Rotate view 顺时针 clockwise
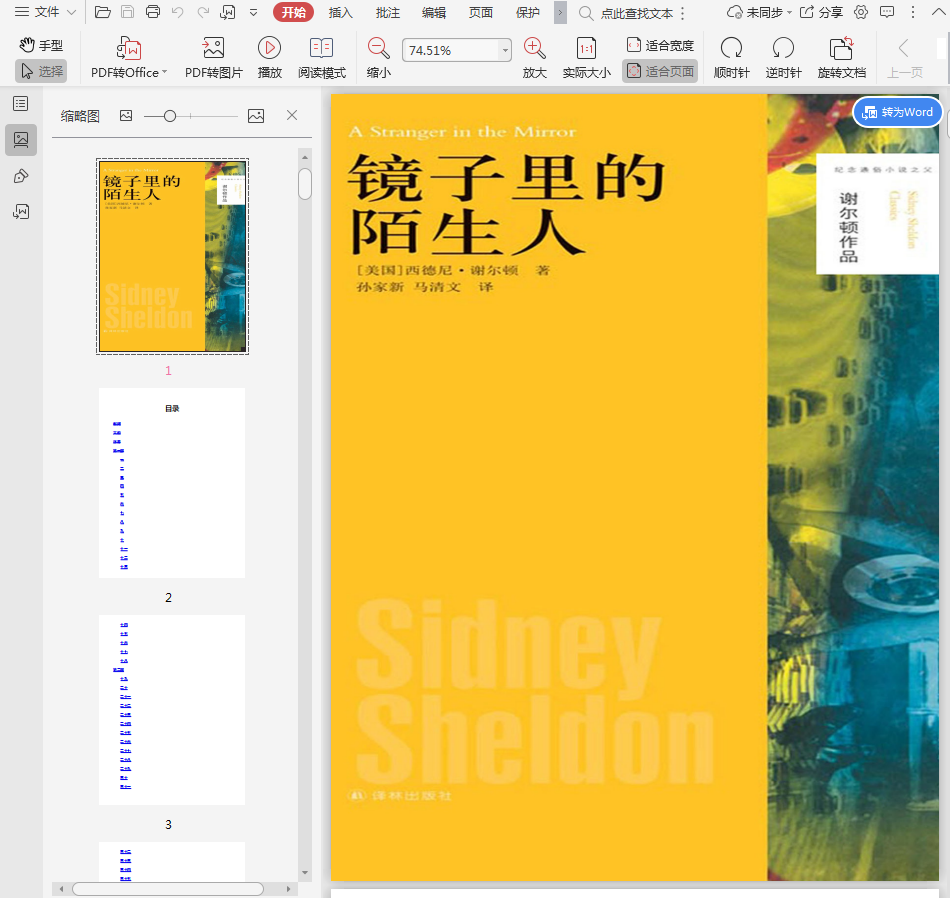This screenshot has width=950, height=898. pyautogui.click(x=731, y=58)
